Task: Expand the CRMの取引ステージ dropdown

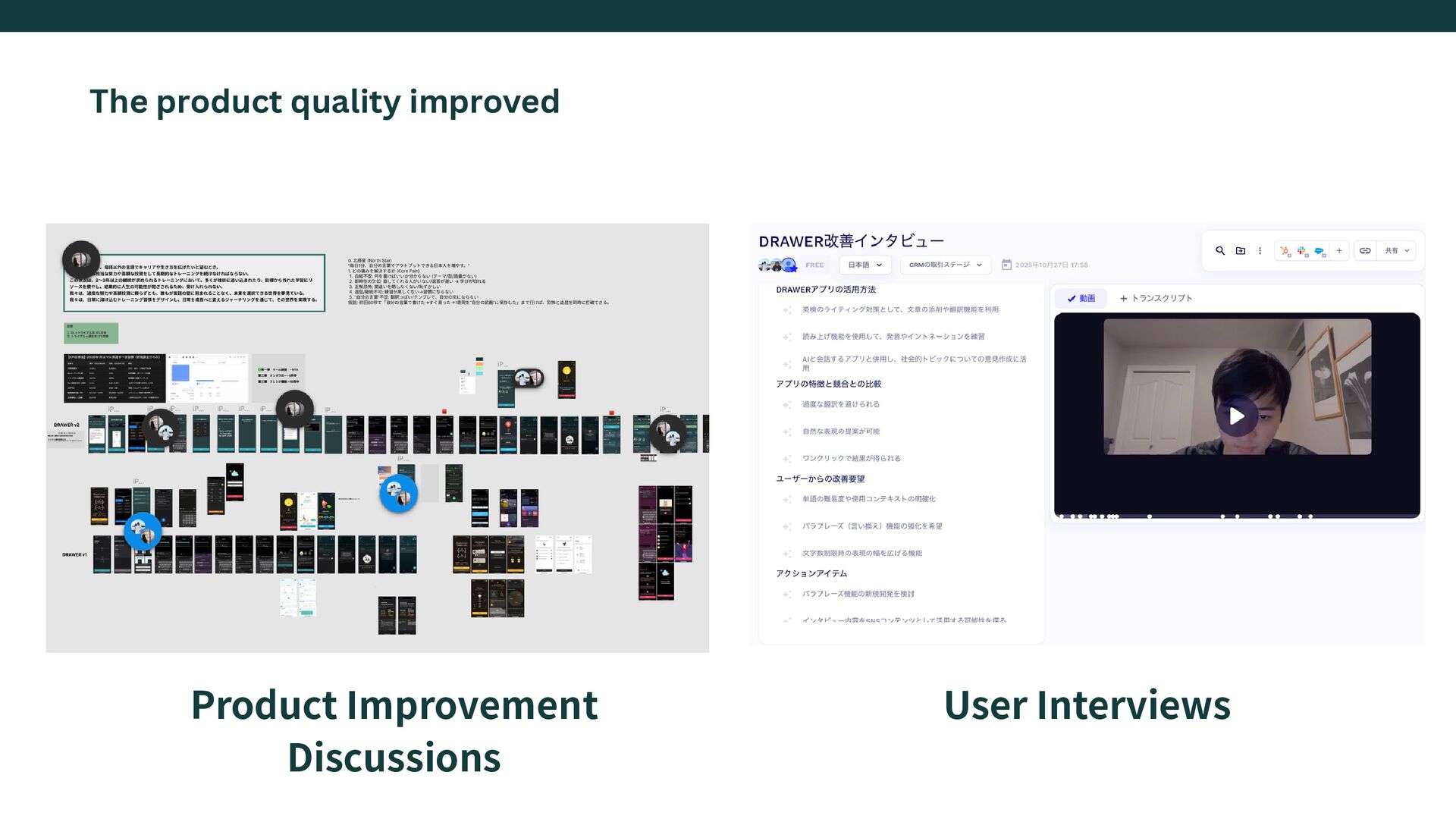Action: coord(945,265)
